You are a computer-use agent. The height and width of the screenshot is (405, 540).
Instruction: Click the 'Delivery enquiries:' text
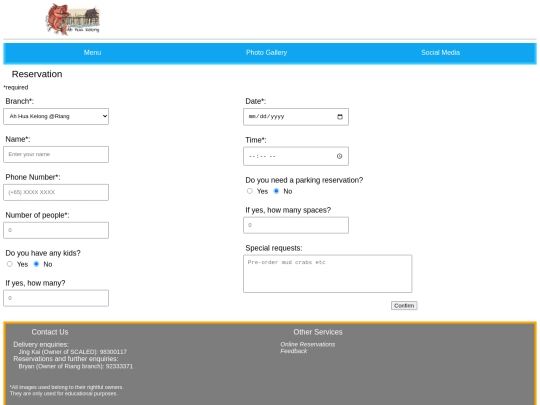(x=41, y=344)
